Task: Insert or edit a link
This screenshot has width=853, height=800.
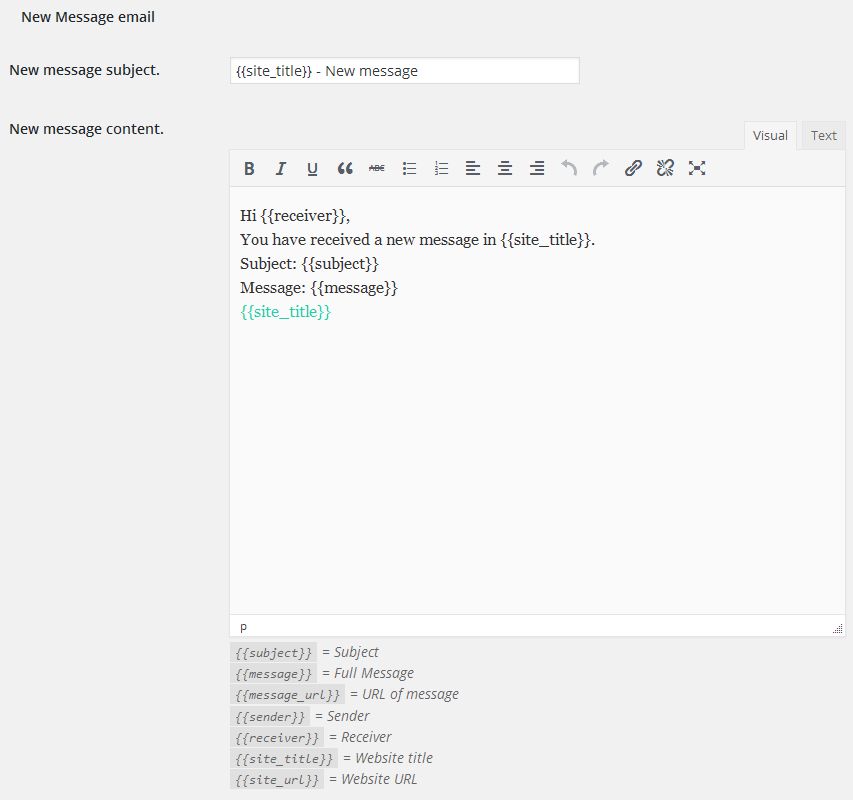Action: click(633, 169)
